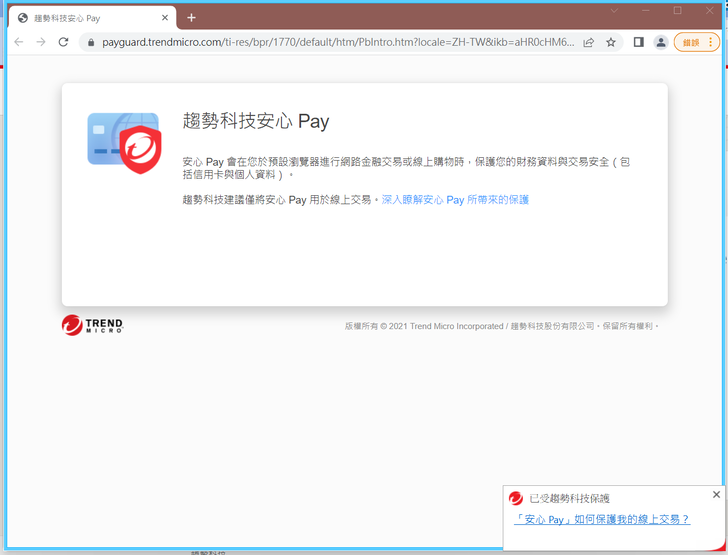Select the 趨勢科技安心 Pay tab

tap(85, 18)
